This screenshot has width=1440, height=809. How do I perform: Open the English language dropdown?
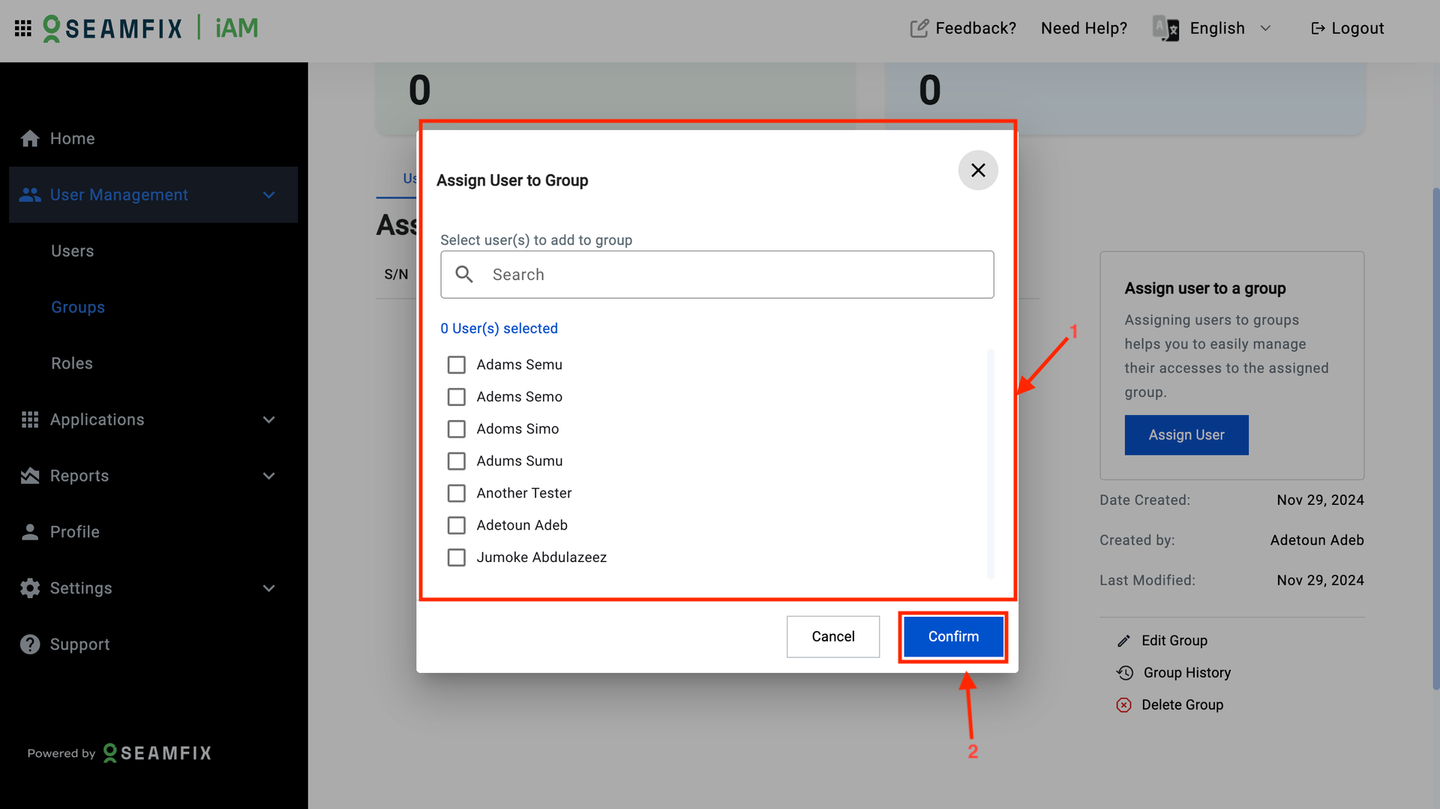pos(1230,28)
